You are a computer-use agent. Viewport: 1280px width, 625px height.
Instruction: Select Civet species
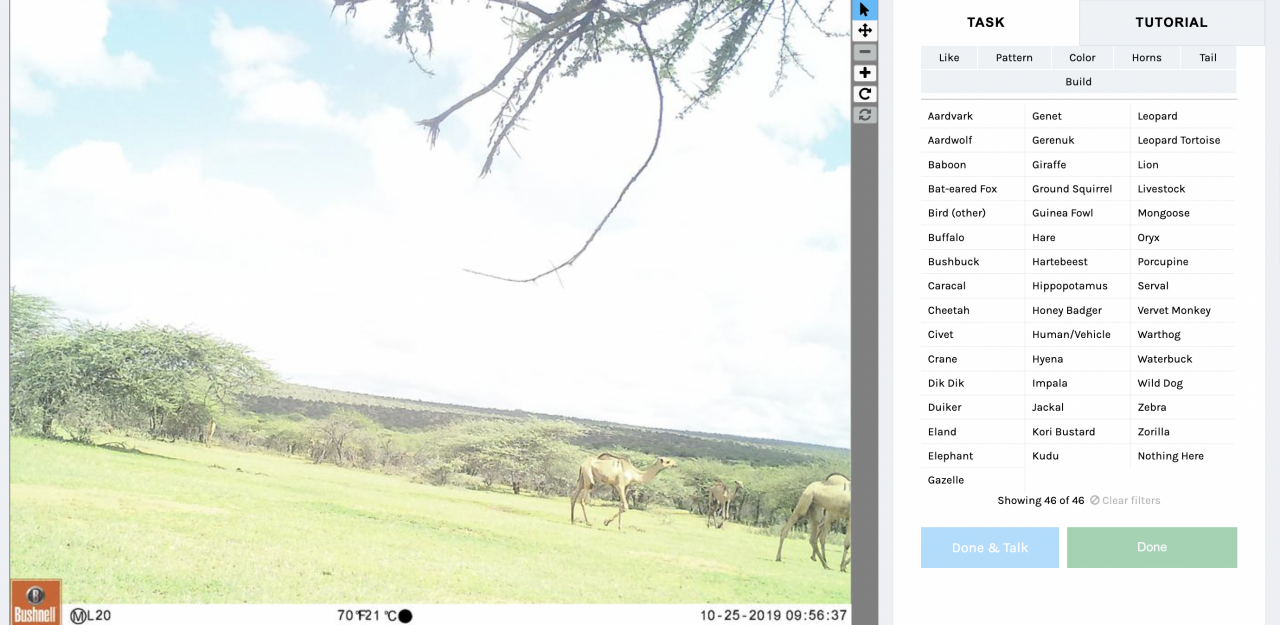(x=973, y=335)
